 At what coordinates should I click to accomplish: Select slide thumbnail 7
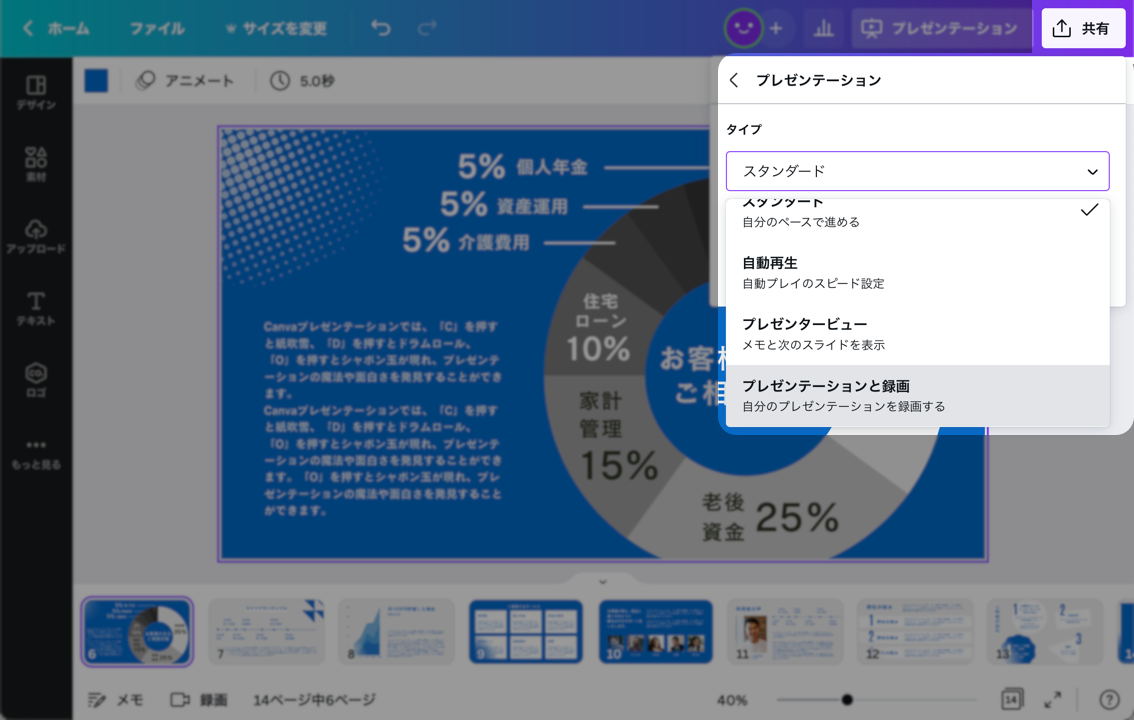267,631
